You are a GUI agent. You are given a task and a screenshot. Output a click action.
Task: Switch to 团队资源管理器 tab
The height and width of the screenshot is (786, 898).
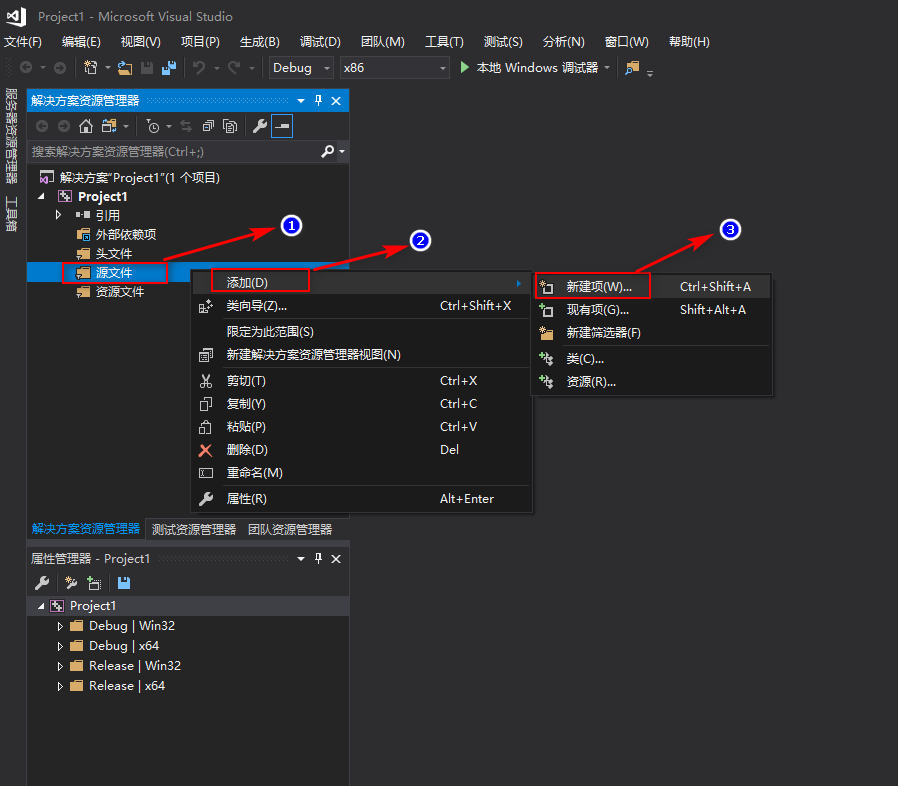[290, 529]
